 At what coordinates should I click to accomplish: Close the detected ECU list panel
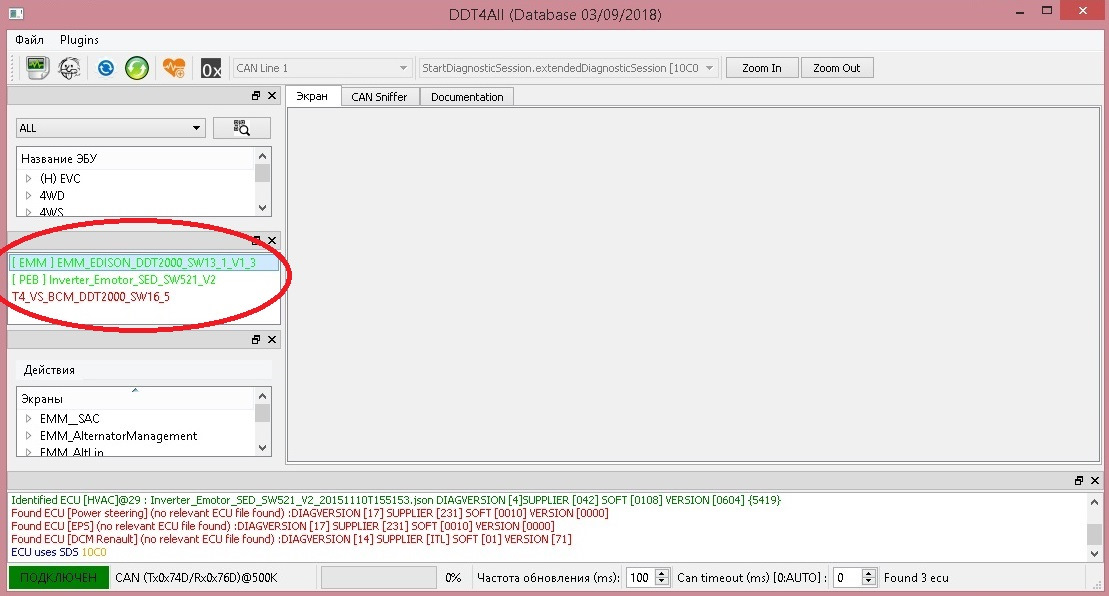[x=272, y=240]
